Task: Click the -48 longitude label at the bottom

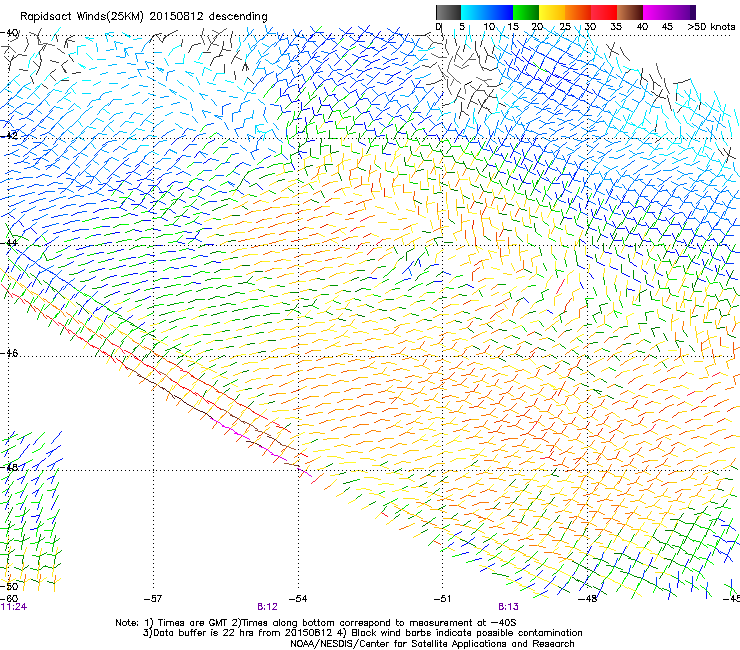Action: (587, 599)
